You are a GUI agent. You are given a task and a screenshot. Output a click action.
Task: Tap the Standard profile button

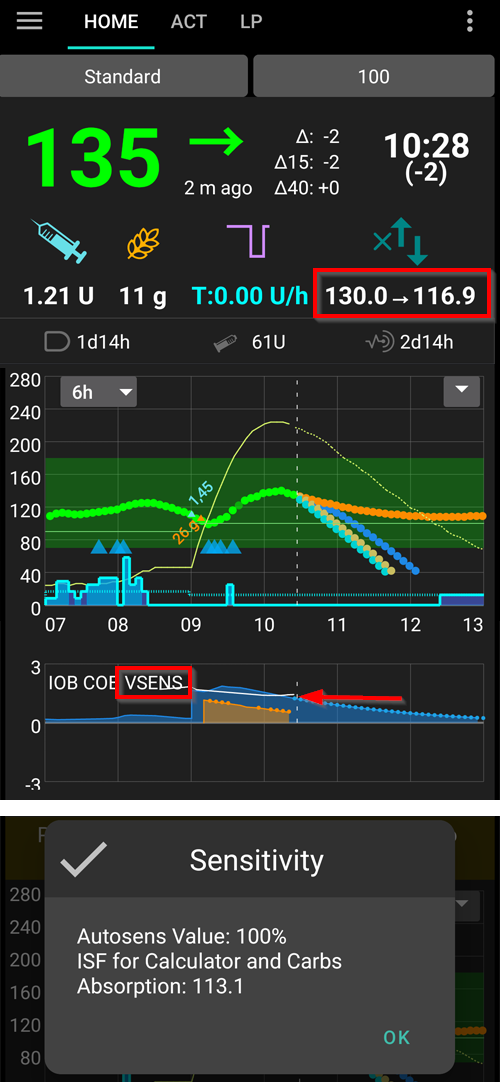pyautogui.click(x=123, y=76)
